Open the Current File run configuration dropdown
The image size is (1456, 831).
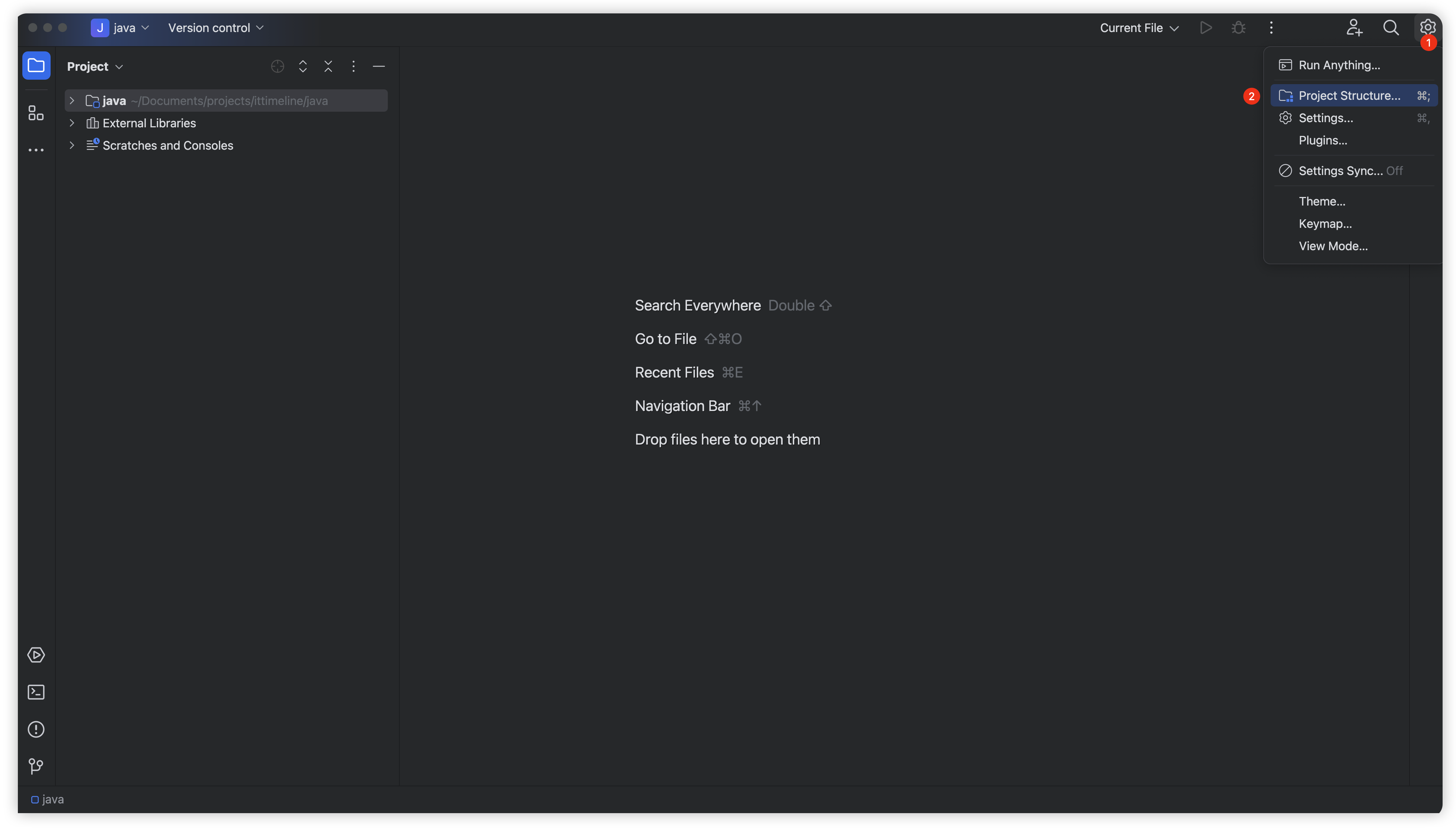(x=1139, y=28)
